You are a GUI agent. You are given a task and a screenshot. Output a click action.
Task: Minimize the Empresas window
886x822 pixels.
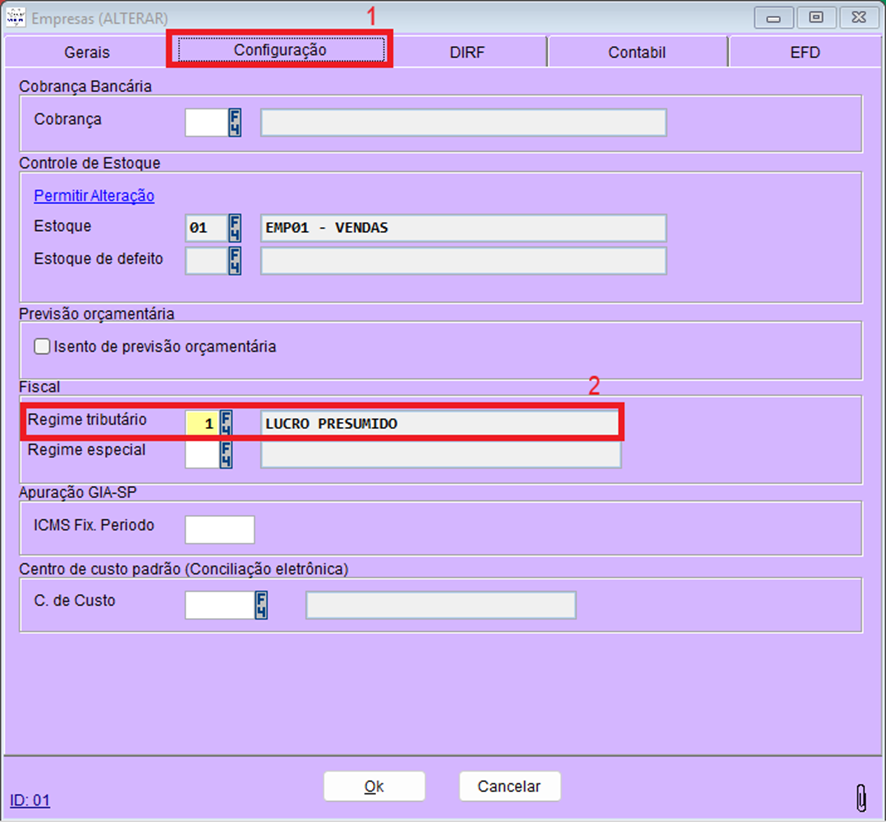(774, 18)
